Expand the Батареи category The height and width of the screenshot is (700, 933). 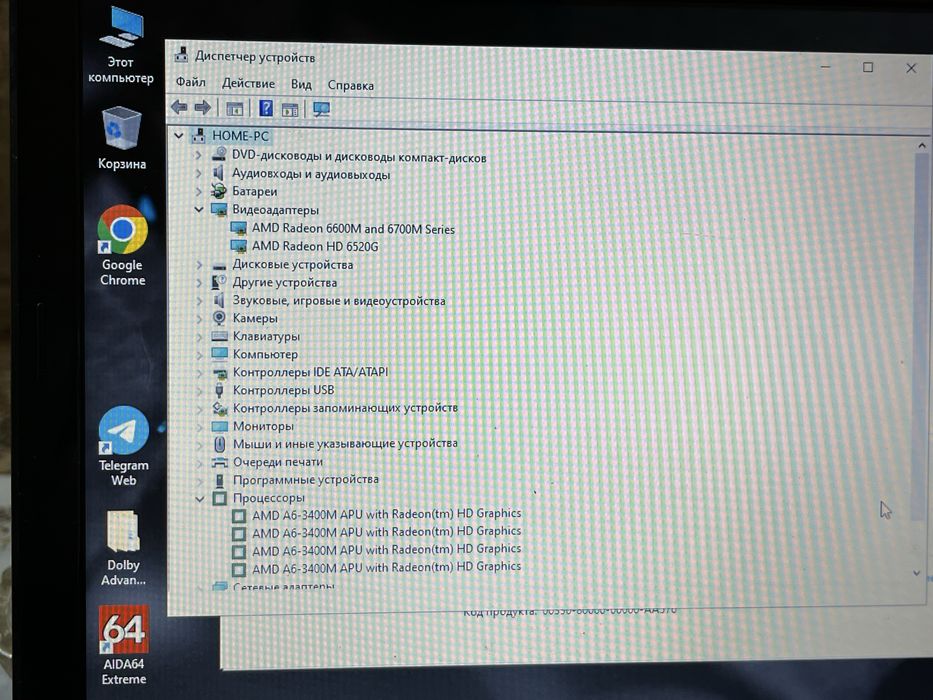click(x=199, y=191)
